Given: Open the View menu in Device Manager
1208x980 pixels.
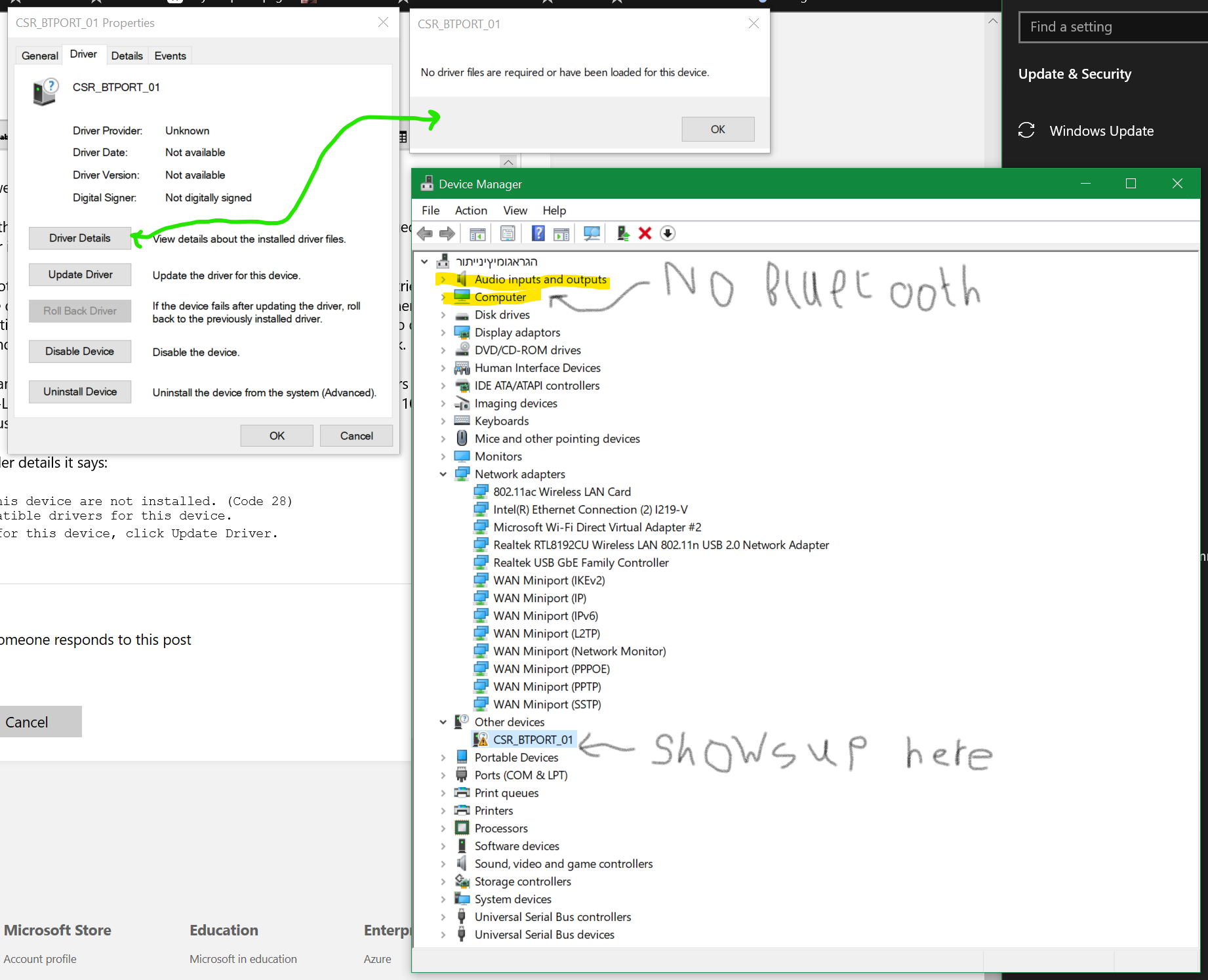Looking at the screenshot, I should click(x=515, y=210).
